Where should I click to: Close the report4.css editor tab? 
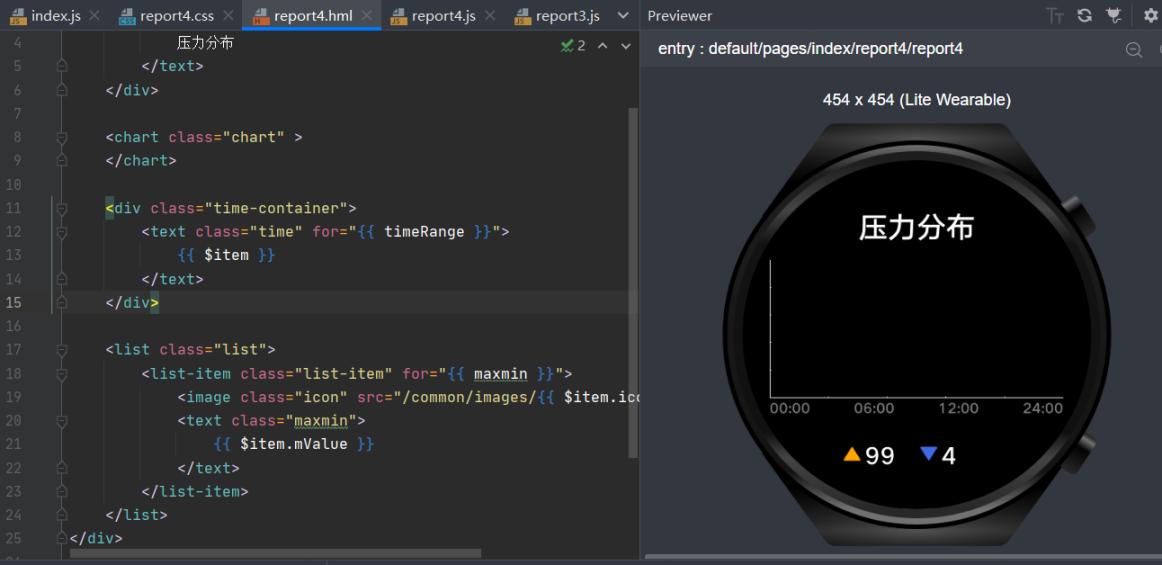click(x=228, y=16)
